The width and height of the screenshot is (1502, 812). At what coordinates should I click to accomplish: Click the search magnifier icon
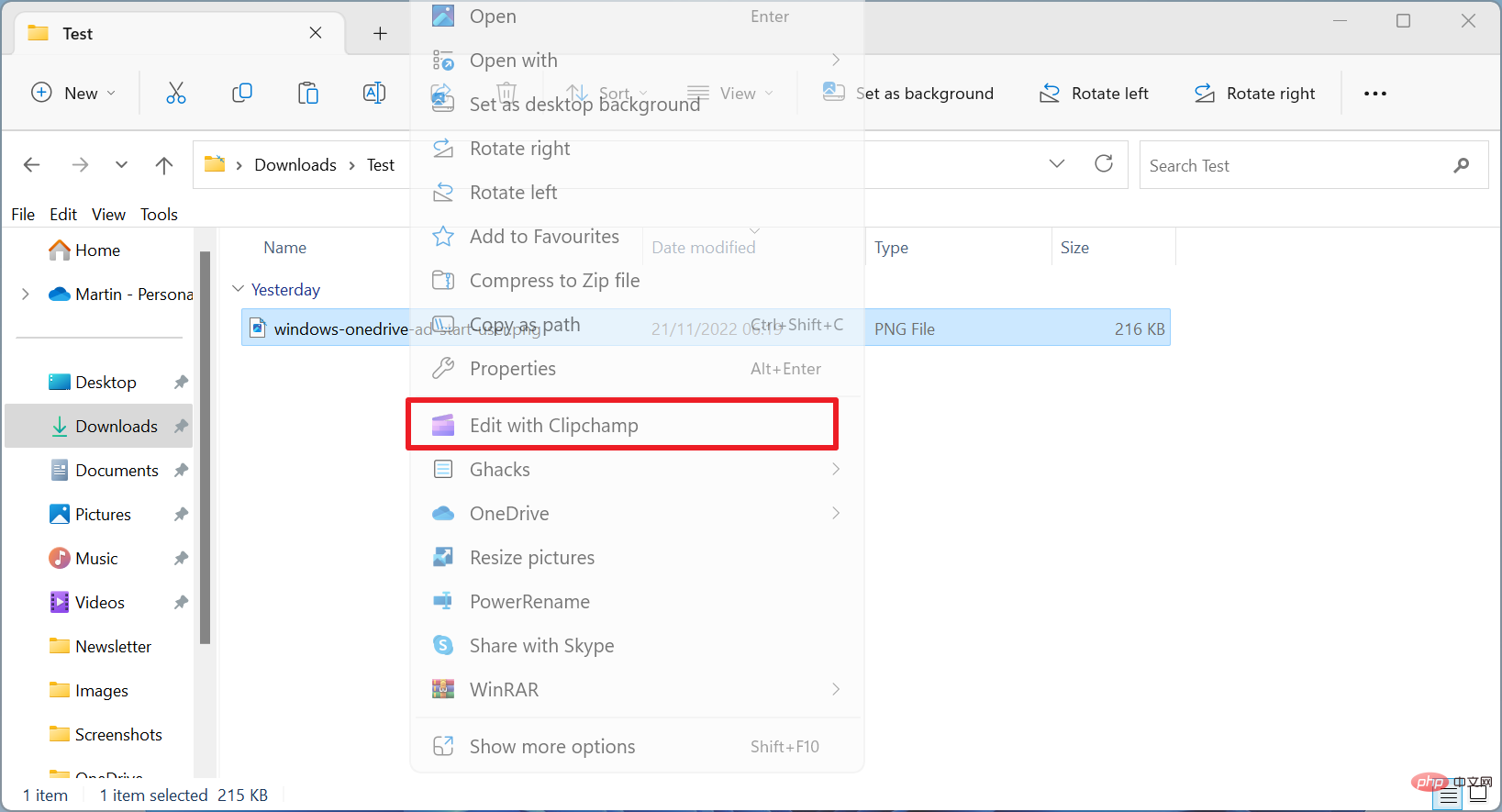tap(1462, 165)
